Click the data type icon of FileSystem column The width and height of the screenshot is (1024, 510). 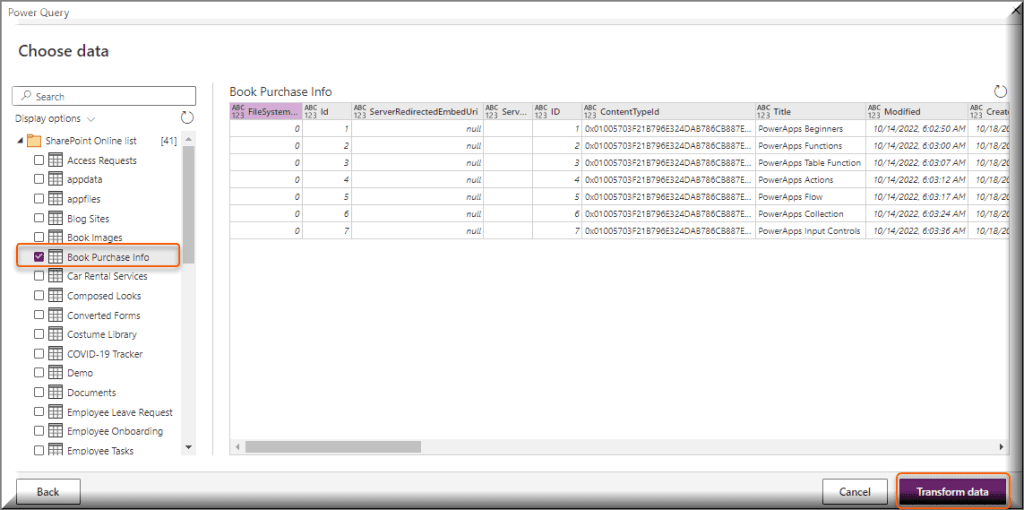pos(238,111)
